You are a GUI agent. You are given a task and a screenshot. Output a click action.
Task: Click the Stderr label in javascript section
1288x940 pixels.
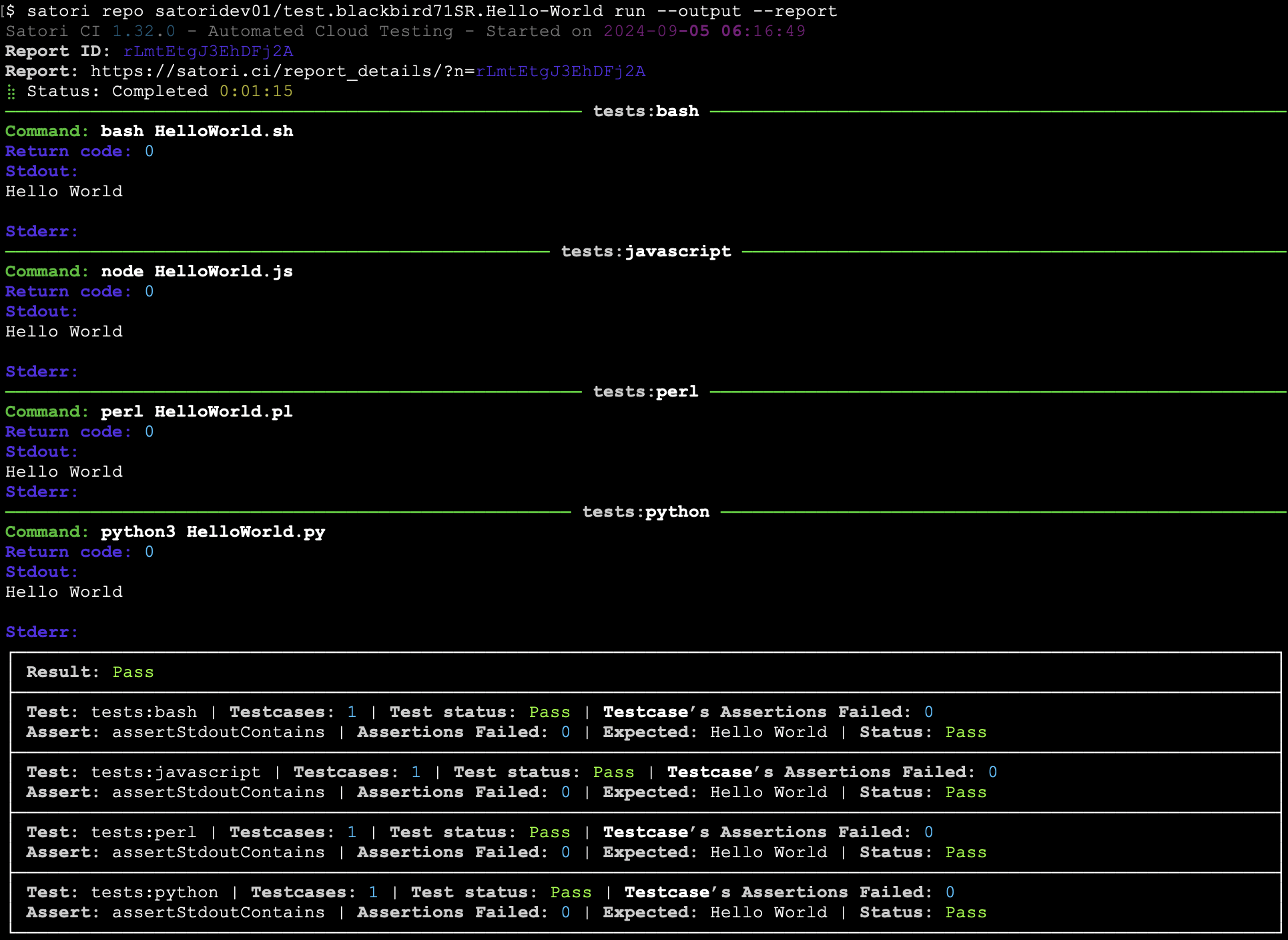pos(41,372)
